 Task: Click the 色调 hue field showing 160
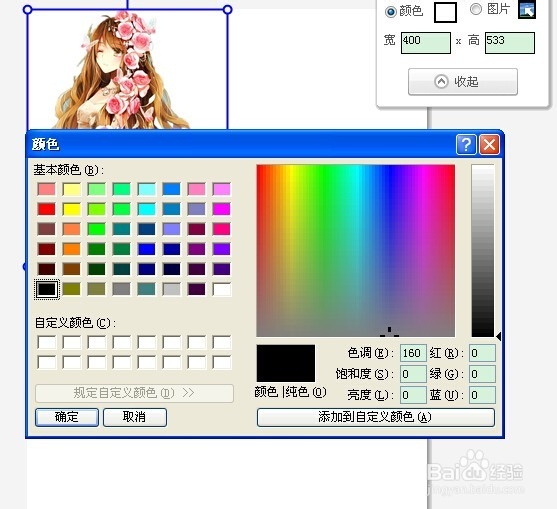click(x=413, y=353)
